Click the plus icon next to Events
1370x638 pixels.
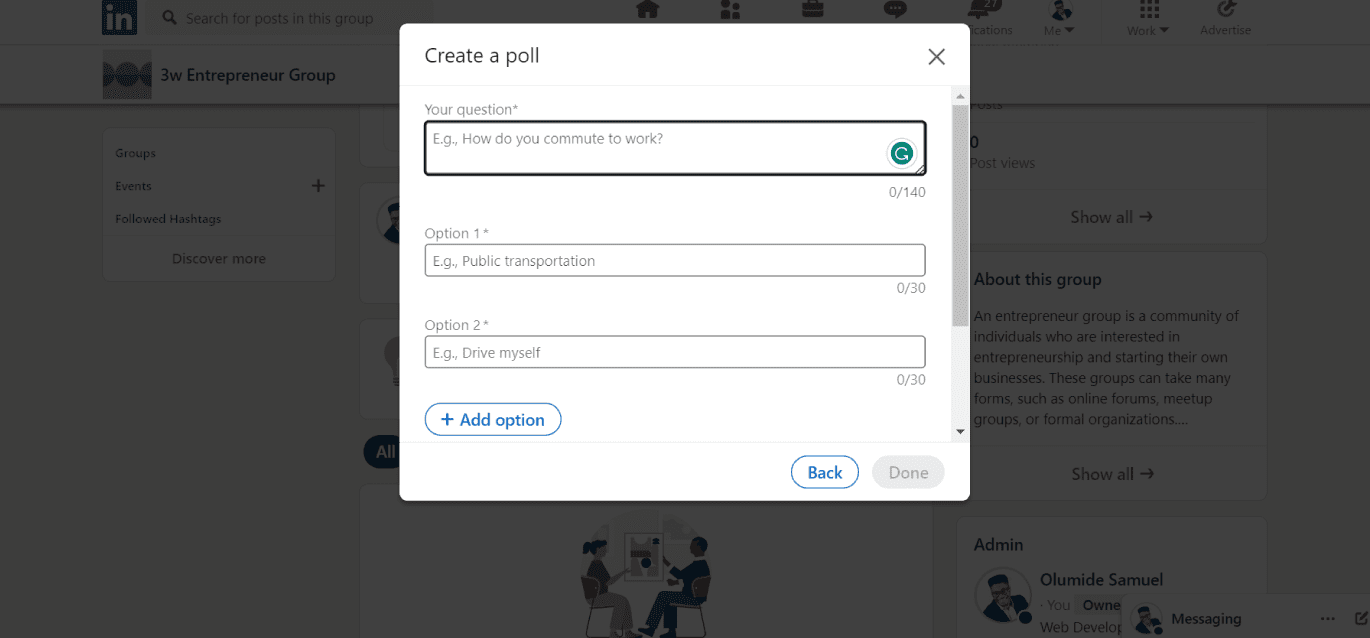click(x=318, y=185)
